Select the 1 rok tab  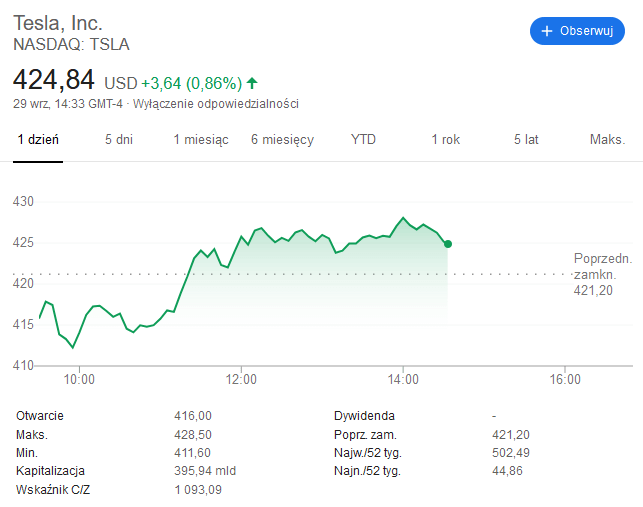(446, 139)
